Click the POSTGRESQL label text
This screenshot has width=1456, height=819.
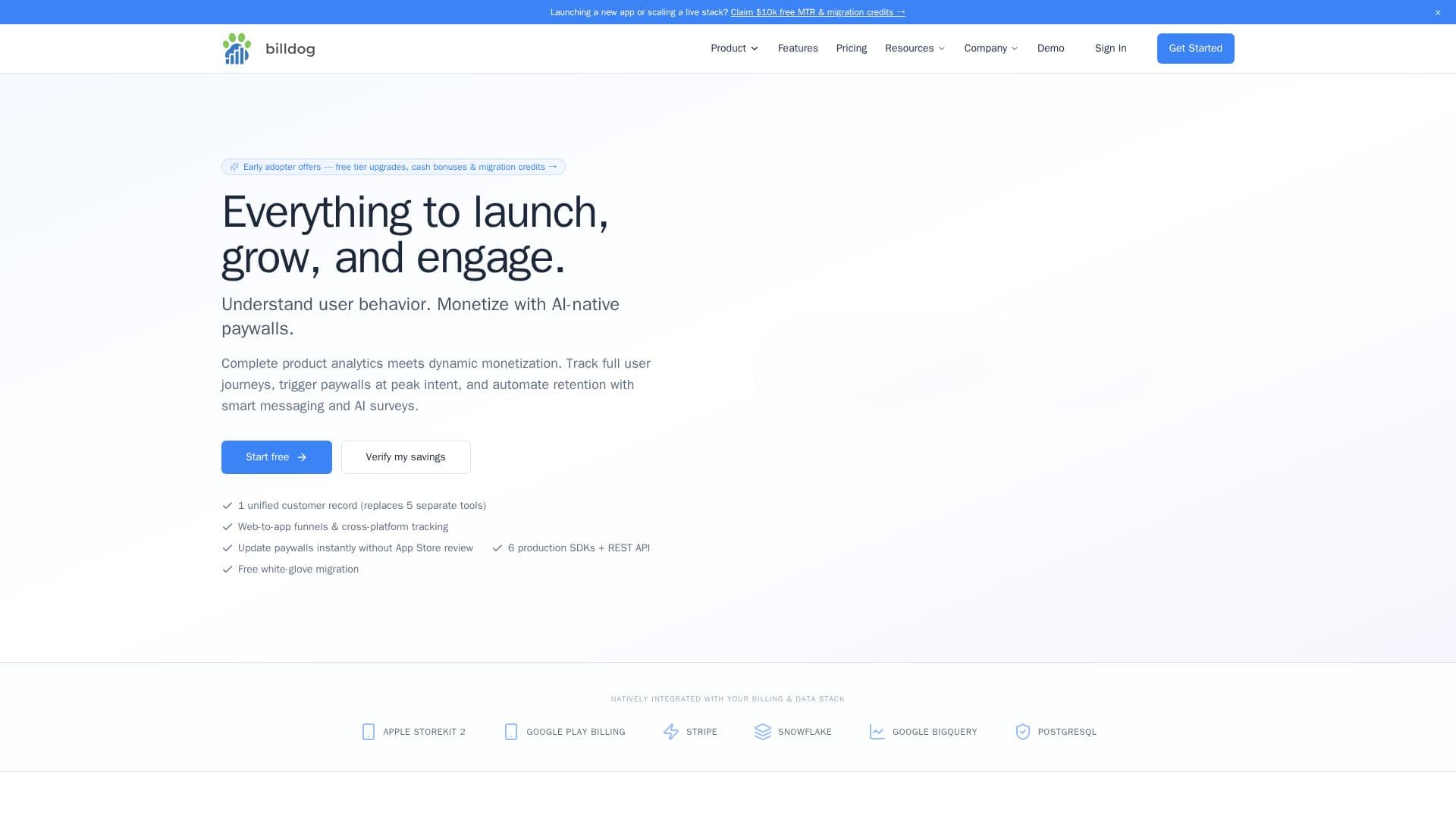tap(1067, 733)
